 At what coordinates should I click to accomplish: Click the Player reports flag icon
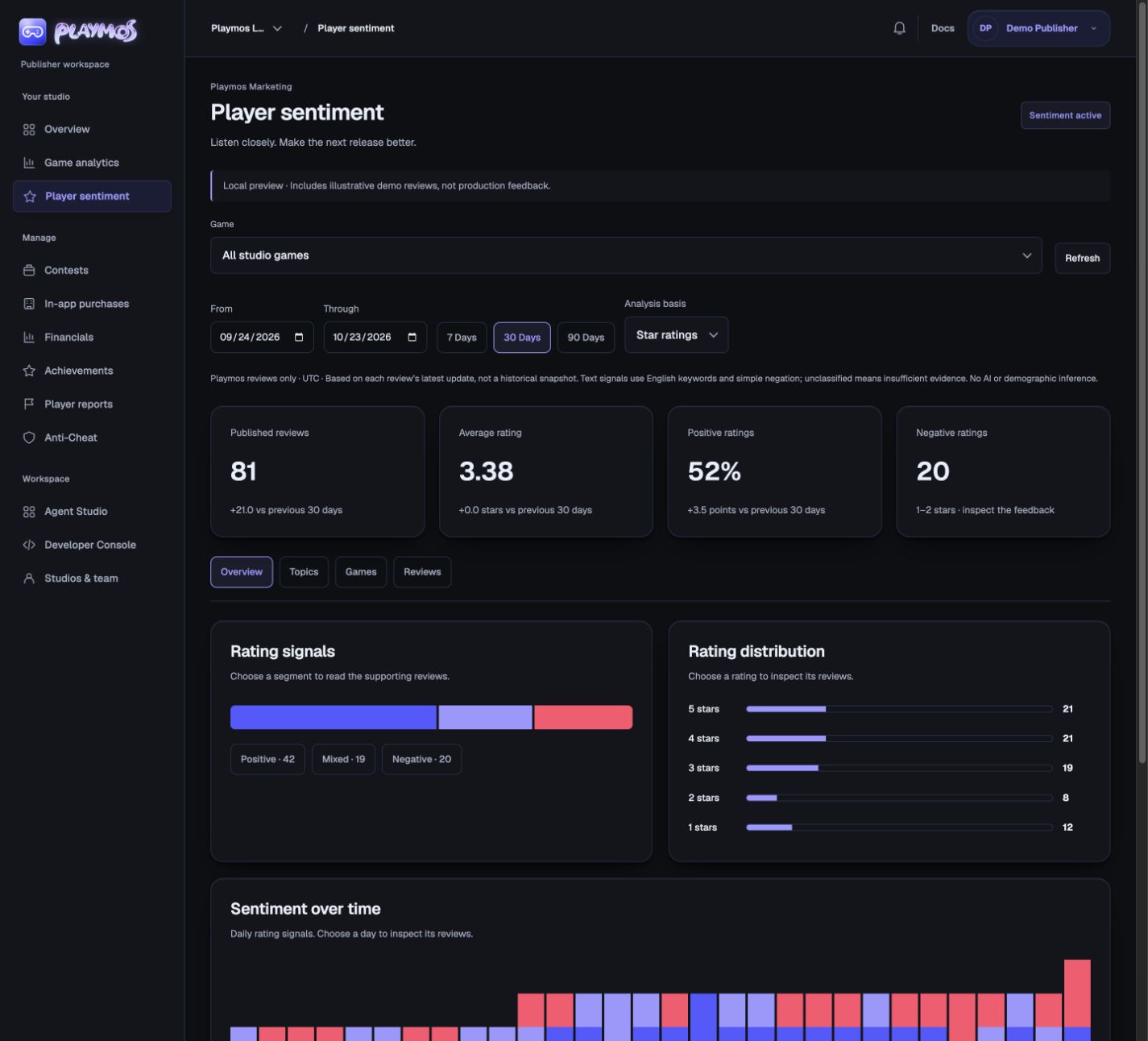click(29, 404)
